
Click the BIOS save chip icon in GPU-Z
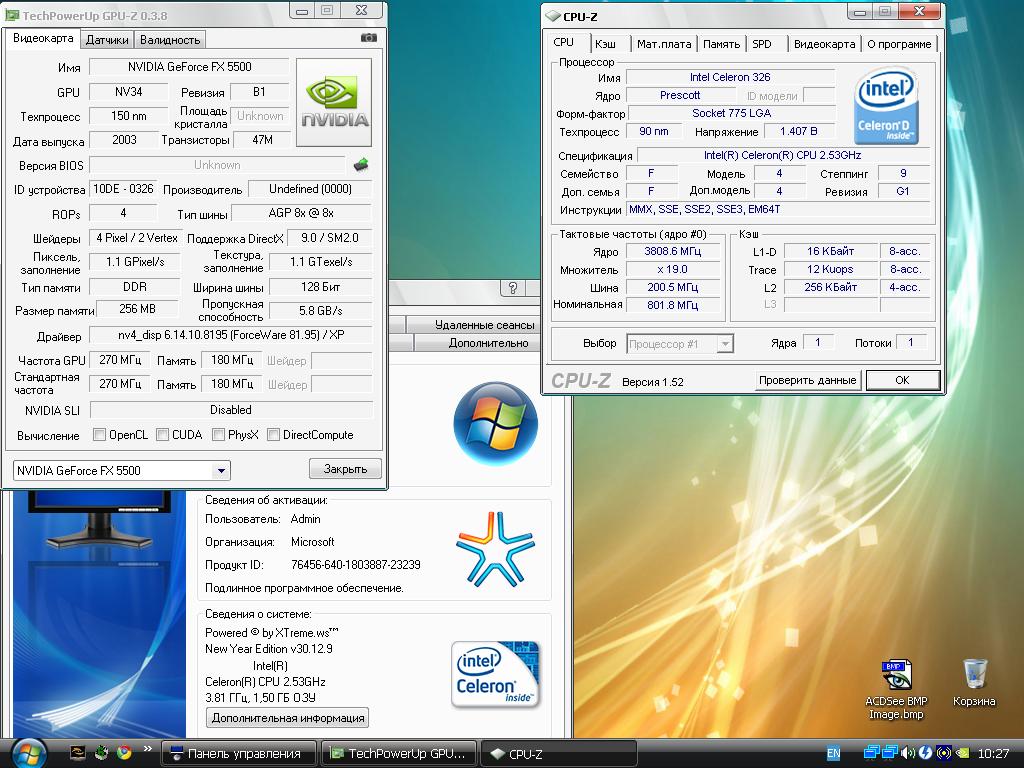point(360,165)
